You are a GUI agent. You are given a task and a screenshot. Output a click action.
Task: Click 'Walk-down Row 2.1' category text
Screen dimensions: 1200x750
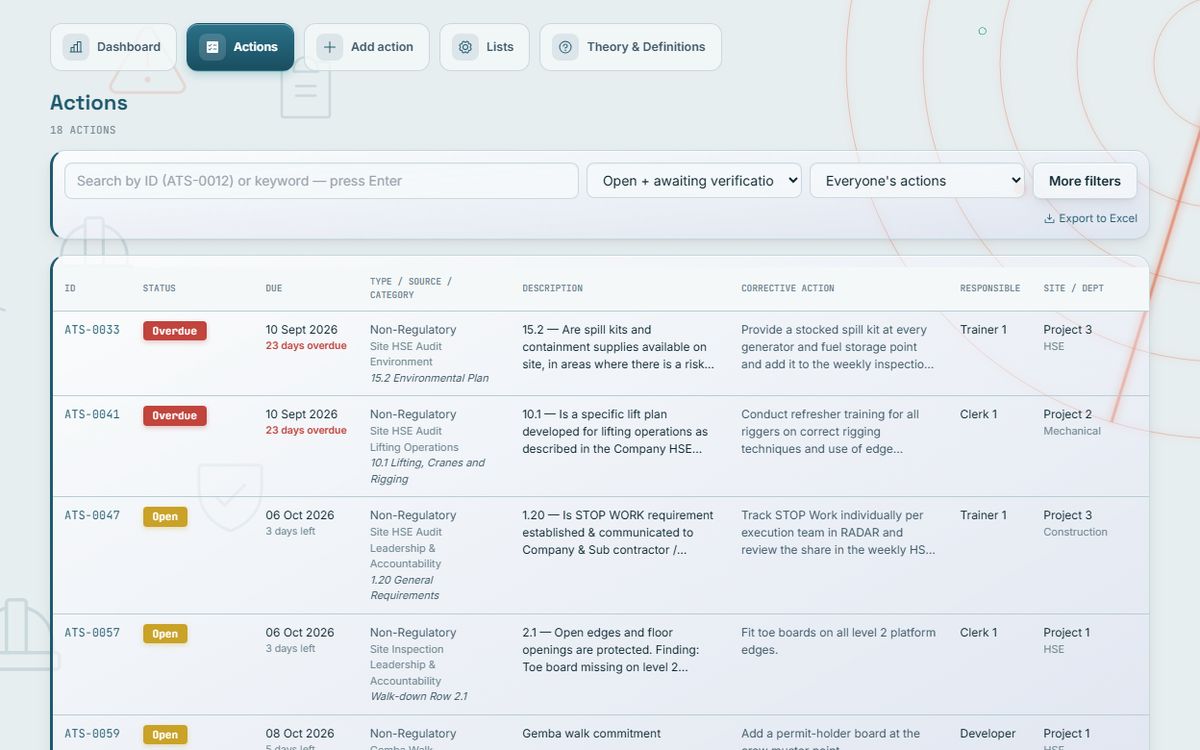[419, 697]
